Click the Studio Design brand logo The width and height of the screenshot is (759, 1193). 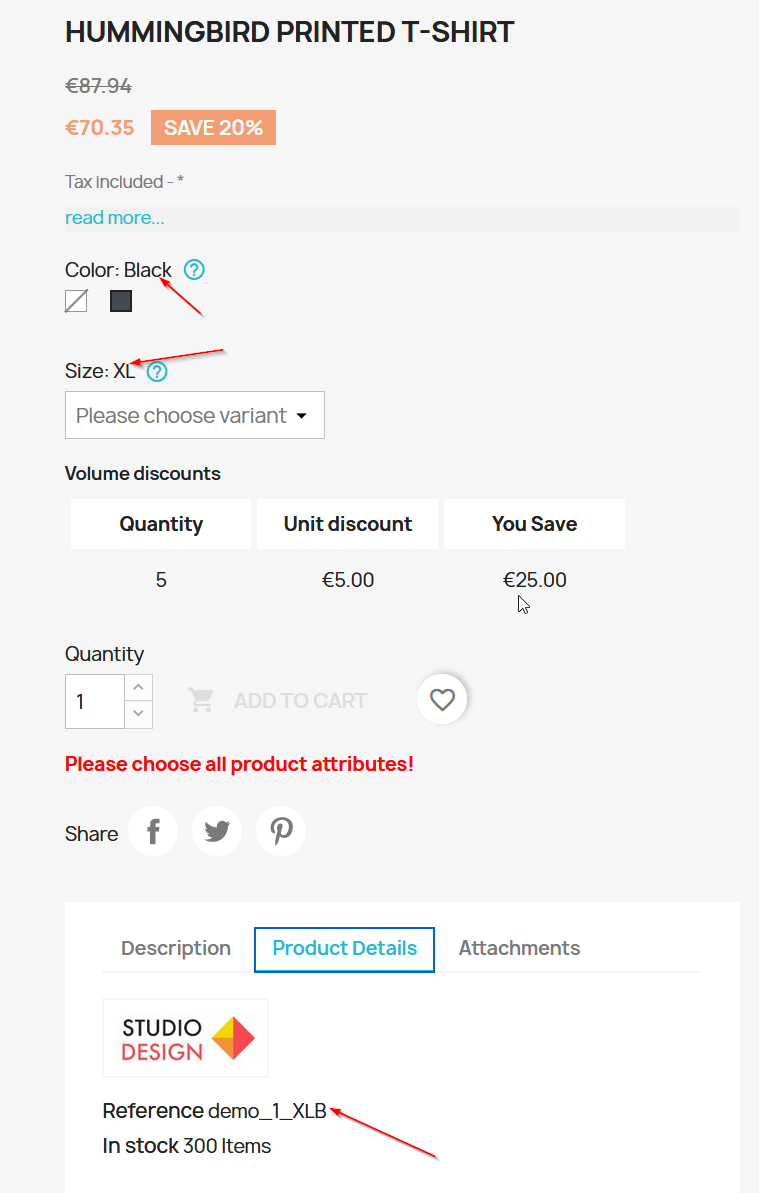[186, 1038]
